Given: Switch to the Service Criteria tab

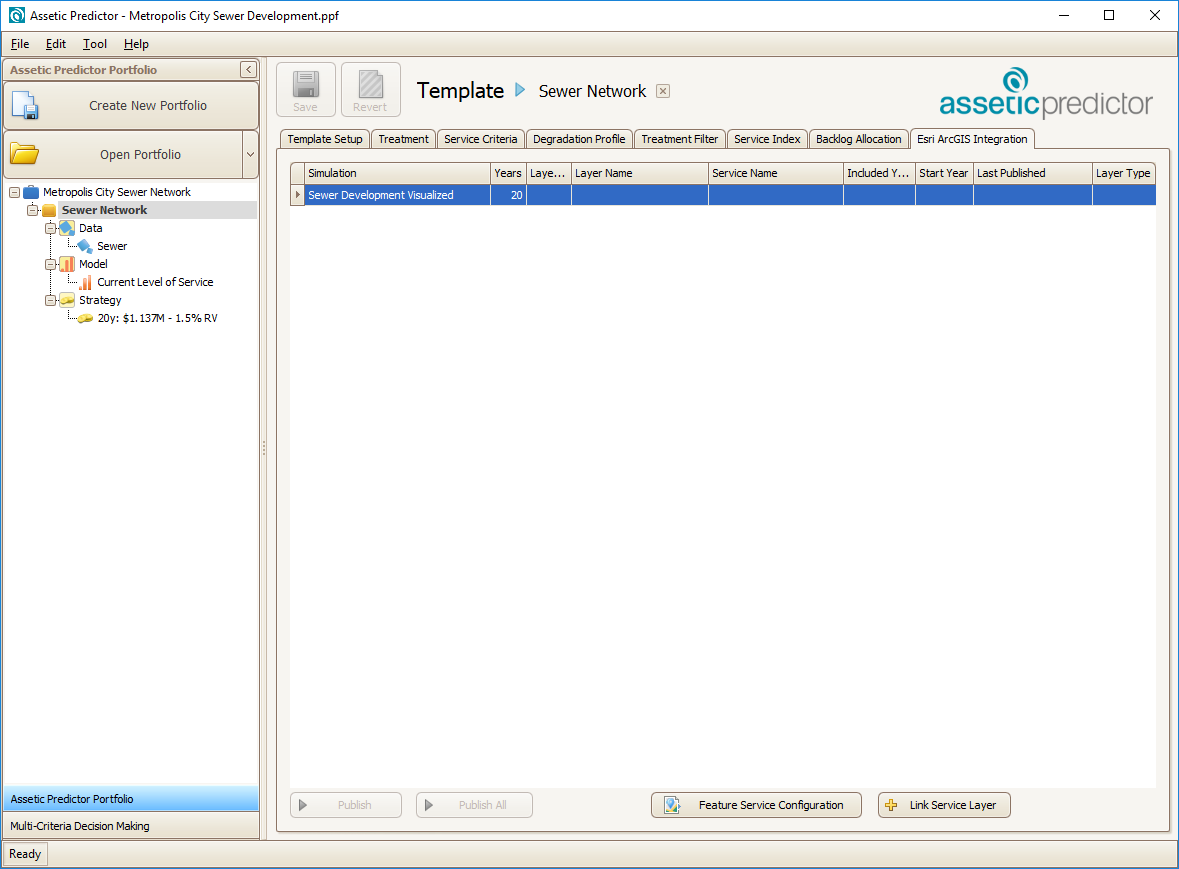Looking at the screenshot, I should pyautogui.click(x=480, y=139).
